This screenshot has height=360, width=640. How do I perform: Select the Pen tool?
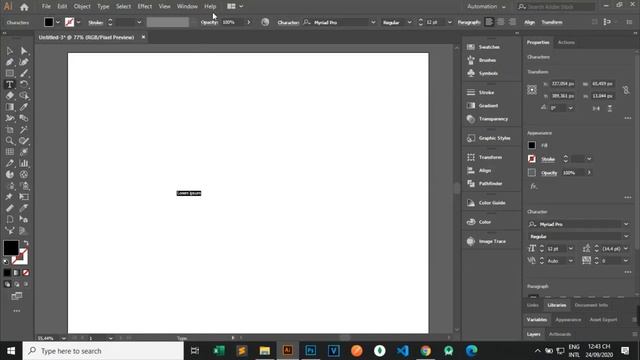[x=9, y=62]
